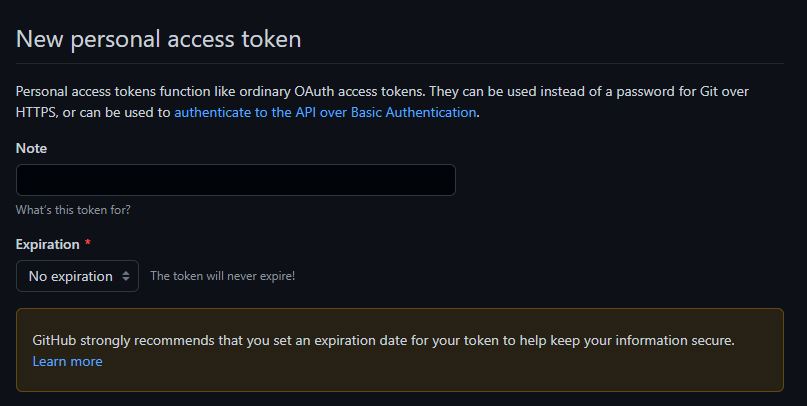The image size is (807, 406).
Task: Click "Basic Authentication" in the blue link
Action: click(x=413, y=112)
